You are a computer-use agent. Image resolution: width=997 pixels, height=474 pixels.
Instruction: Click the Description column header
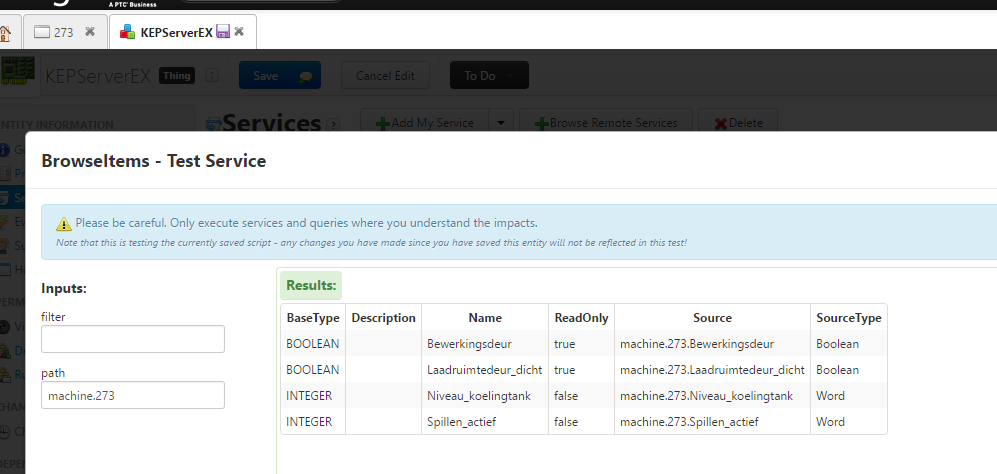pos(383,317)
